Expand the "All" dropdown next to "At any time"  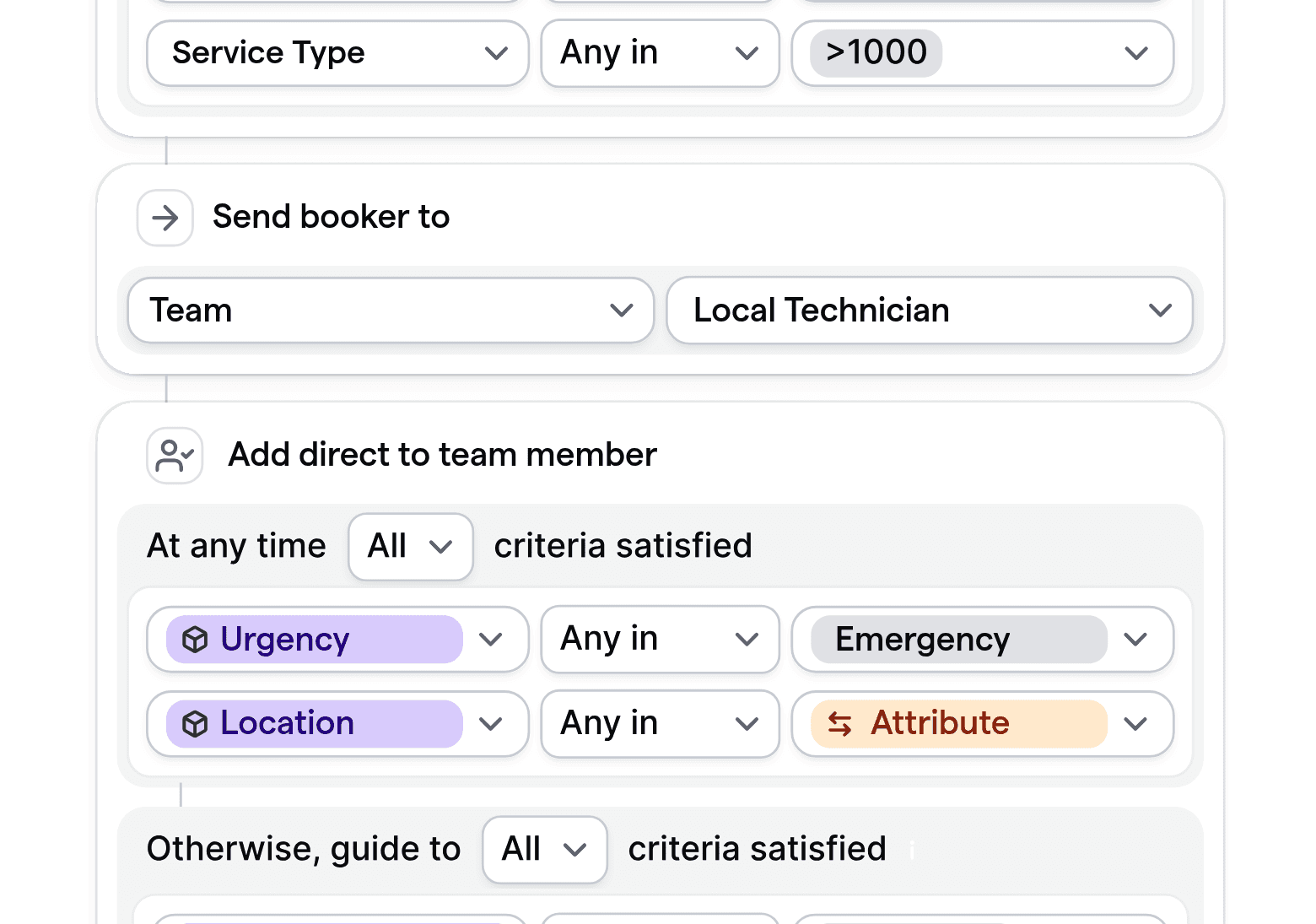point(411,547)
